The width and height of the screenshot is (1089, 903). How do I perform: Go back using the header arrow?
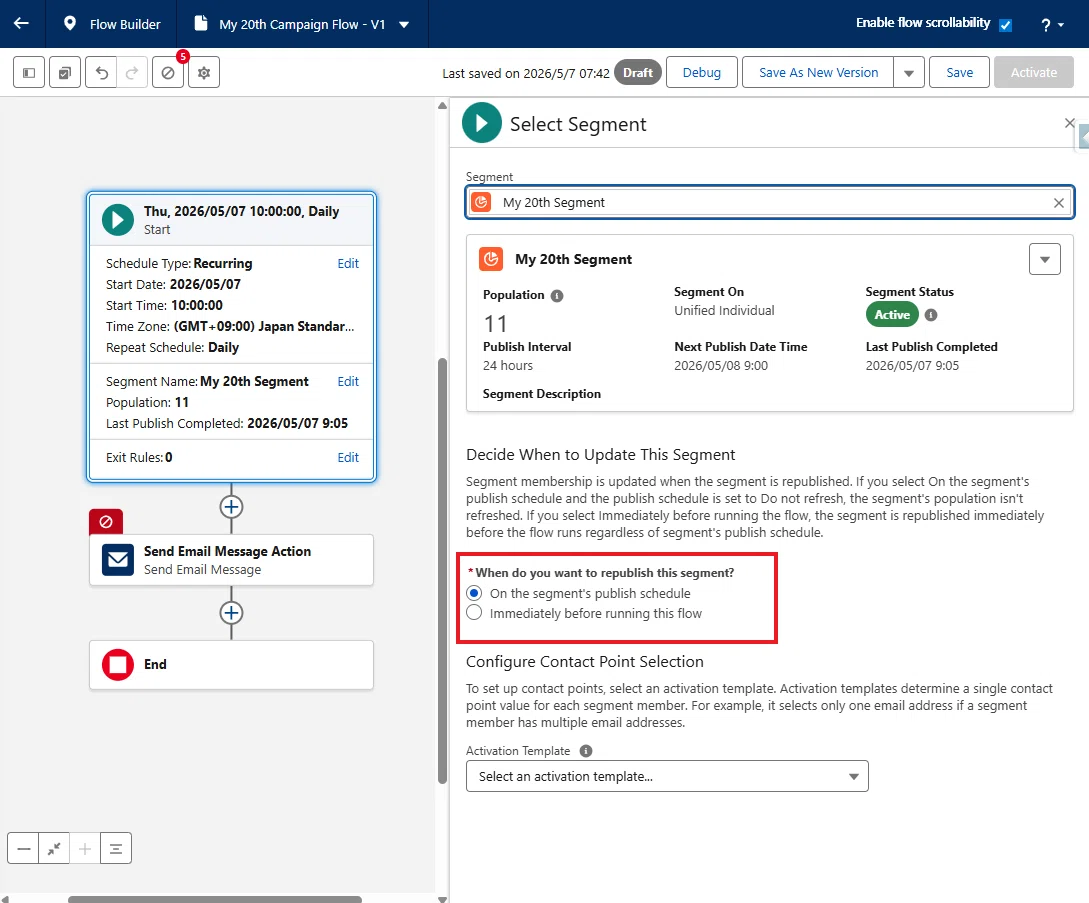[22, 24]
